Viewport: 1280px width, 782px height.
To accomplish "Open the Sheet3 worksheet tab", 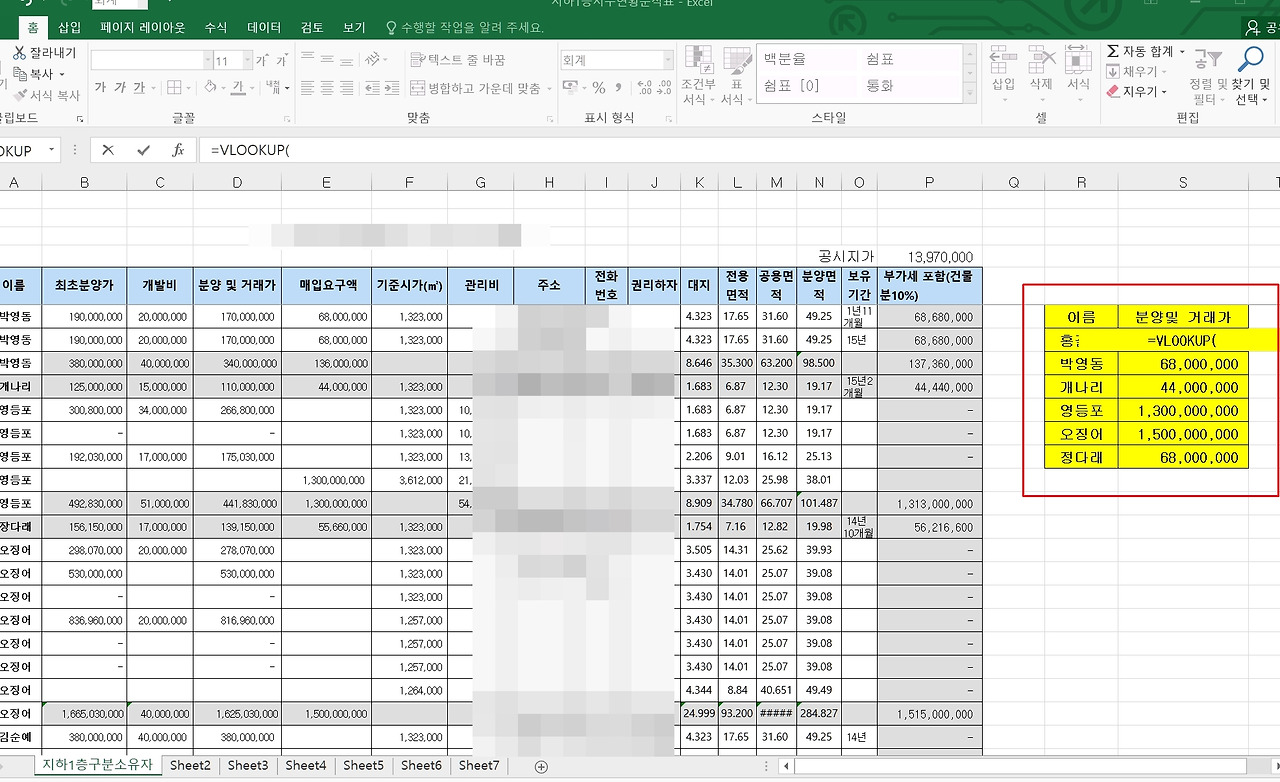I will click(248, 766).
